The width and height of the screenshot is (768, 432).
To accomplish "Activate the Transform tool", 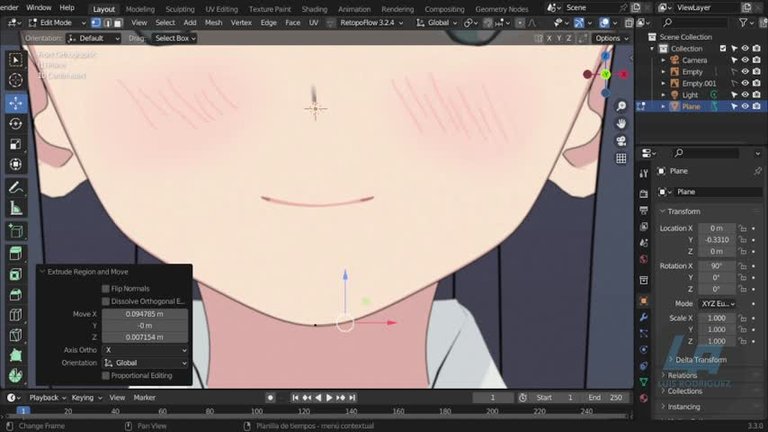I will 16,164.
